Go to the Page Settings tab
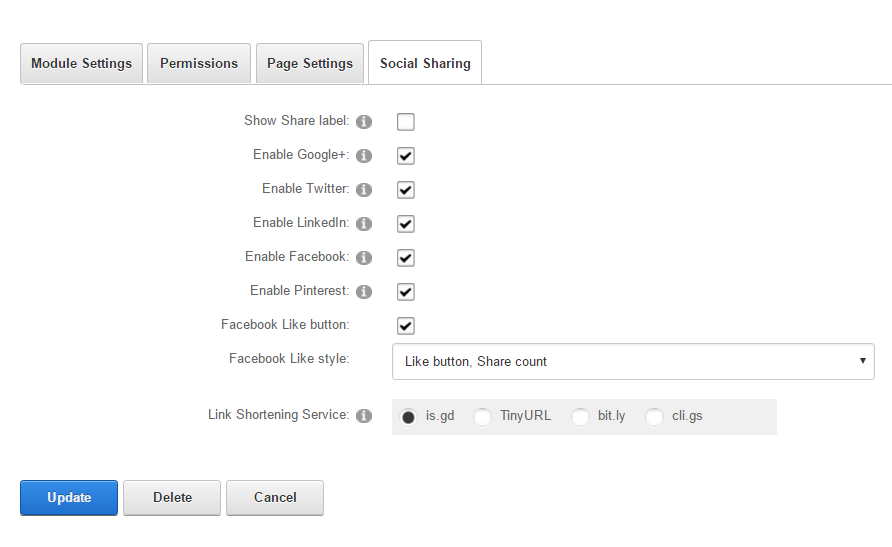Screen dimensions: 892x547 click(310, 63)
